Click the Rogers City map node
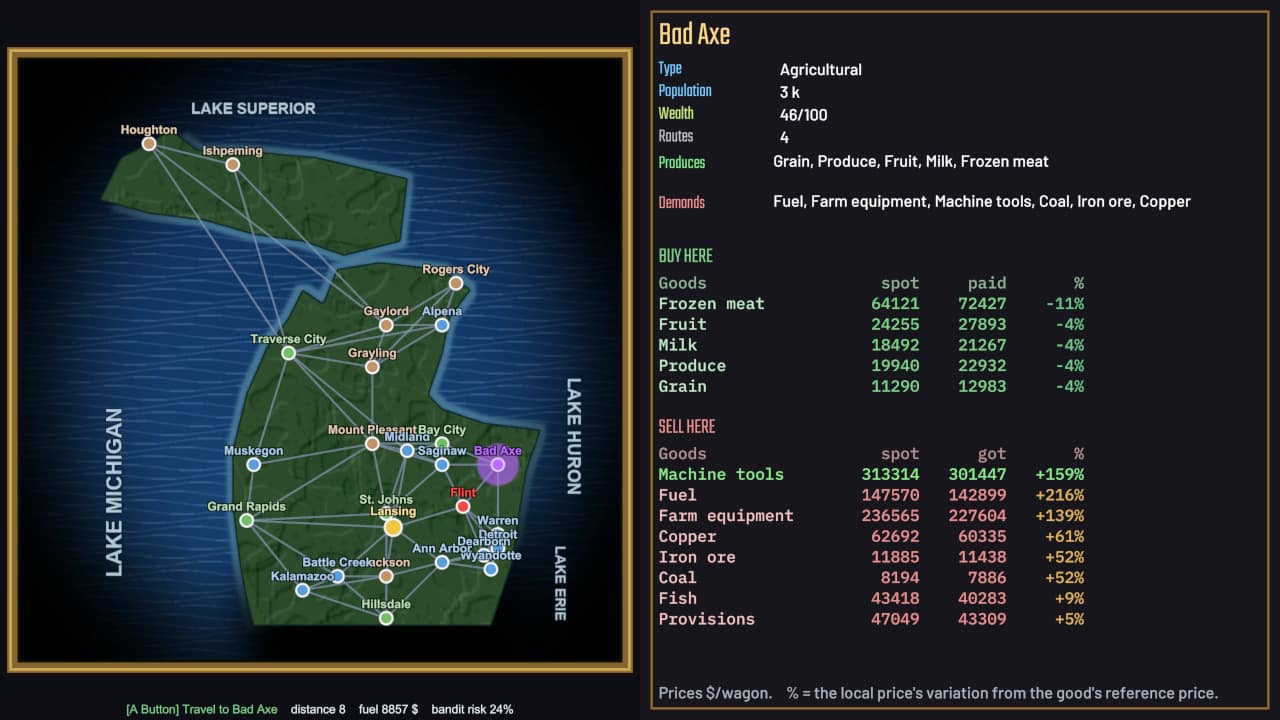Image resolution: width=1280 pixels, height=720 pixels. coord(456,283)
